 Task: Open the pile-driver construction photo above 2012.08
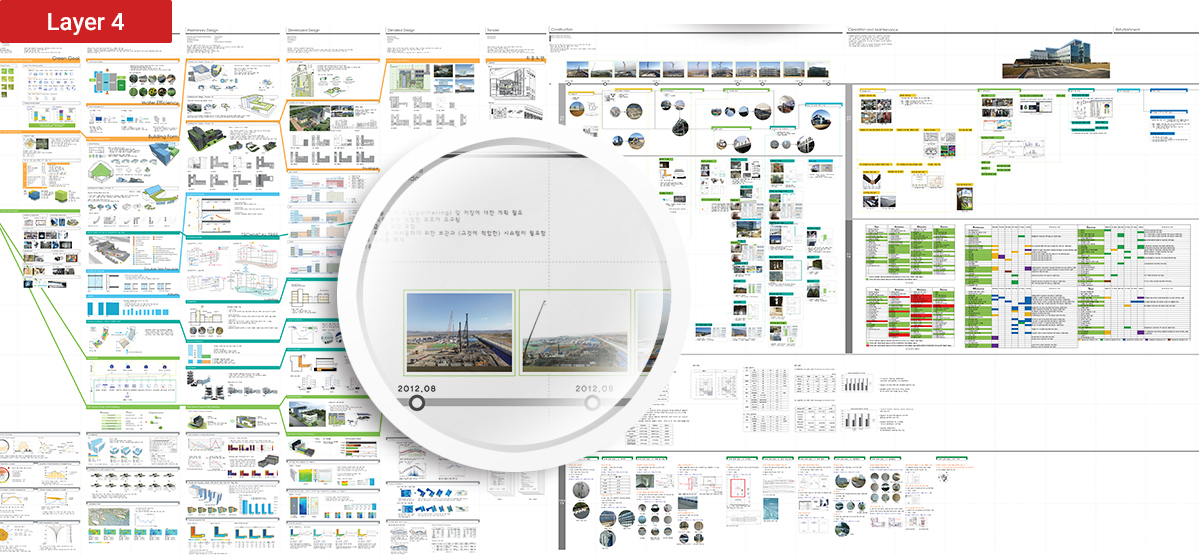pyautogui.click(x=459, y=332)
